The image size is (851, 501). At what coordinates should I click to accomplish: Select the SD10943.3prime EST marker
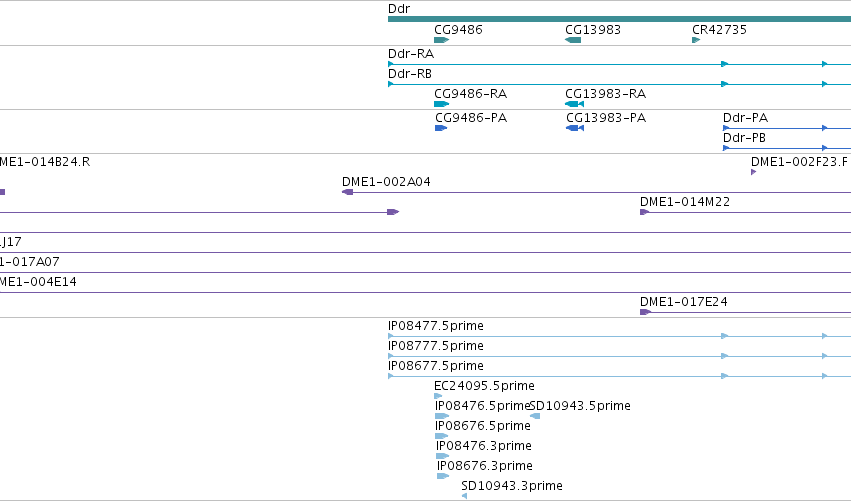[x=464, y=496]
